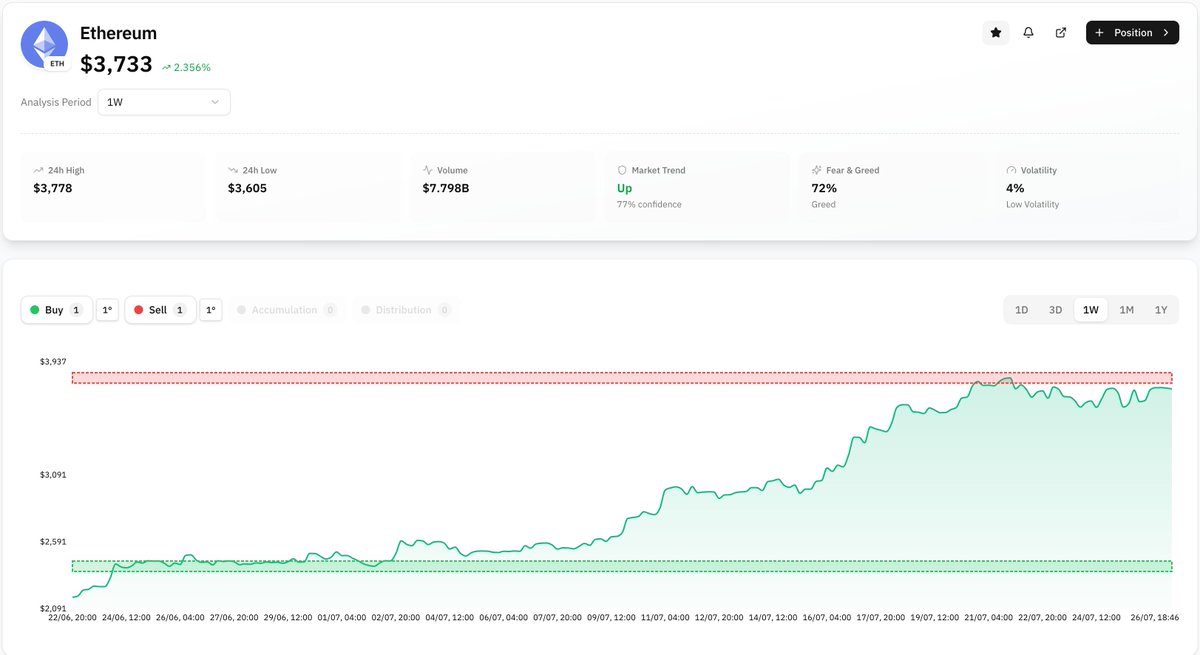Click the green buy zone band
1200x655 pixels.
[621, 566]
